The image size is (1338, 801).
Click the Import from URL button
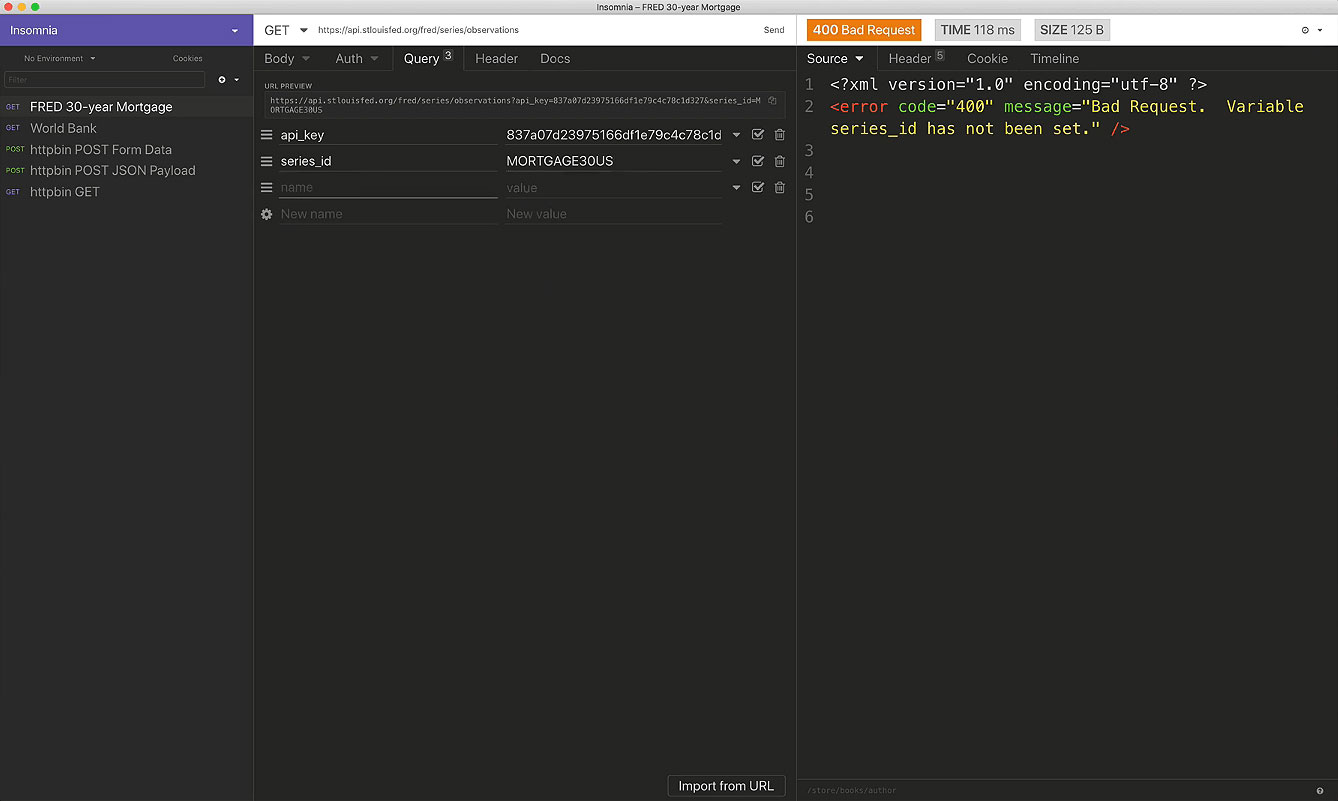click(x=726, y=786)
